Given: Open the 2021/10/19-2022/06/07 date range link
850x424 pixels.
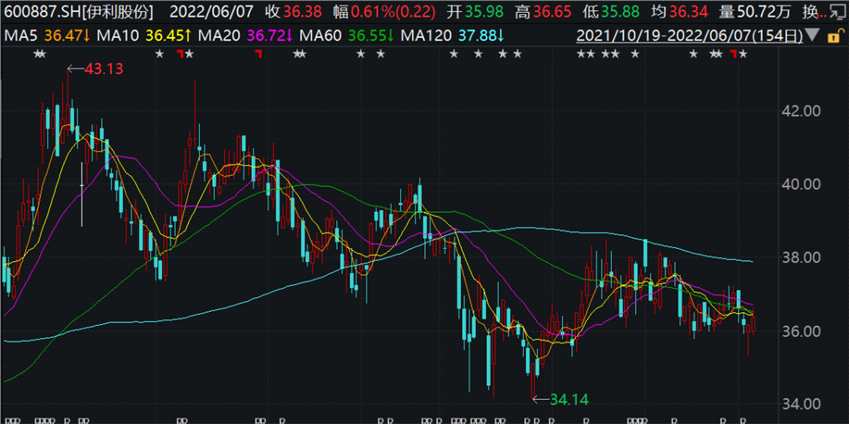Looking at the screenshot, I should pos(691,36).
